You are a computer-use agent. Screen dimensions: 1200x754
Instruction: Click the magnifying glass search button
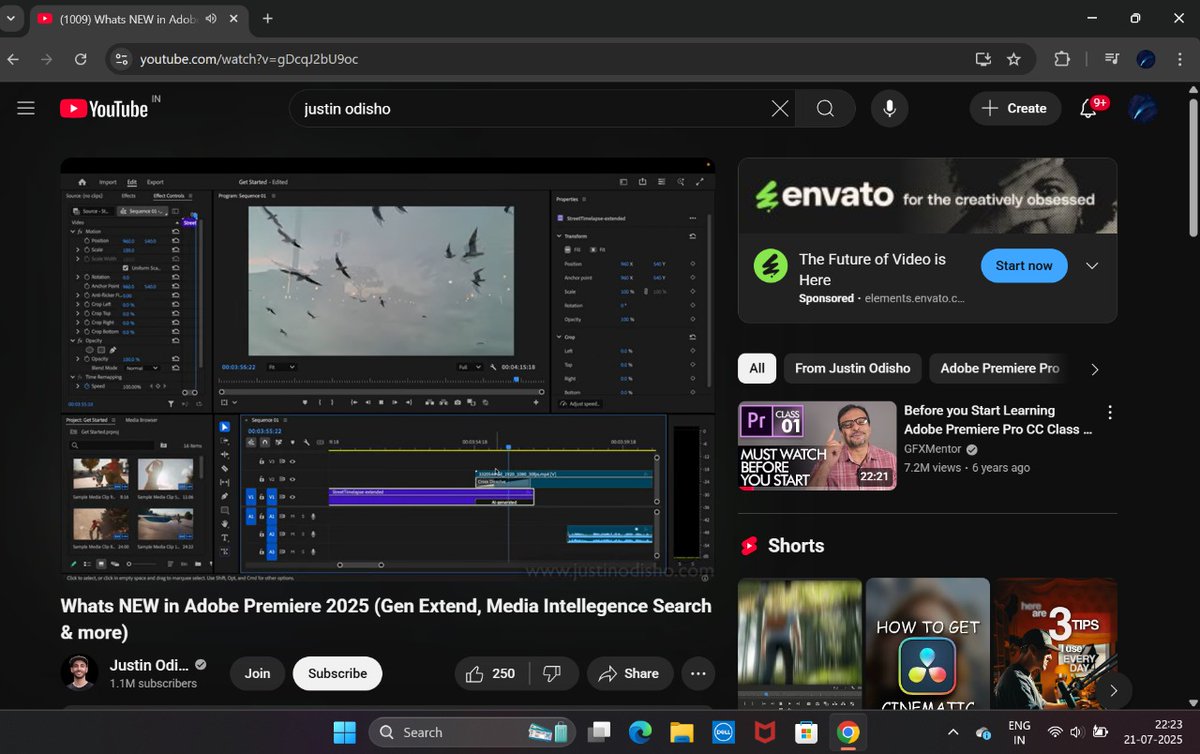pos(825,108)
